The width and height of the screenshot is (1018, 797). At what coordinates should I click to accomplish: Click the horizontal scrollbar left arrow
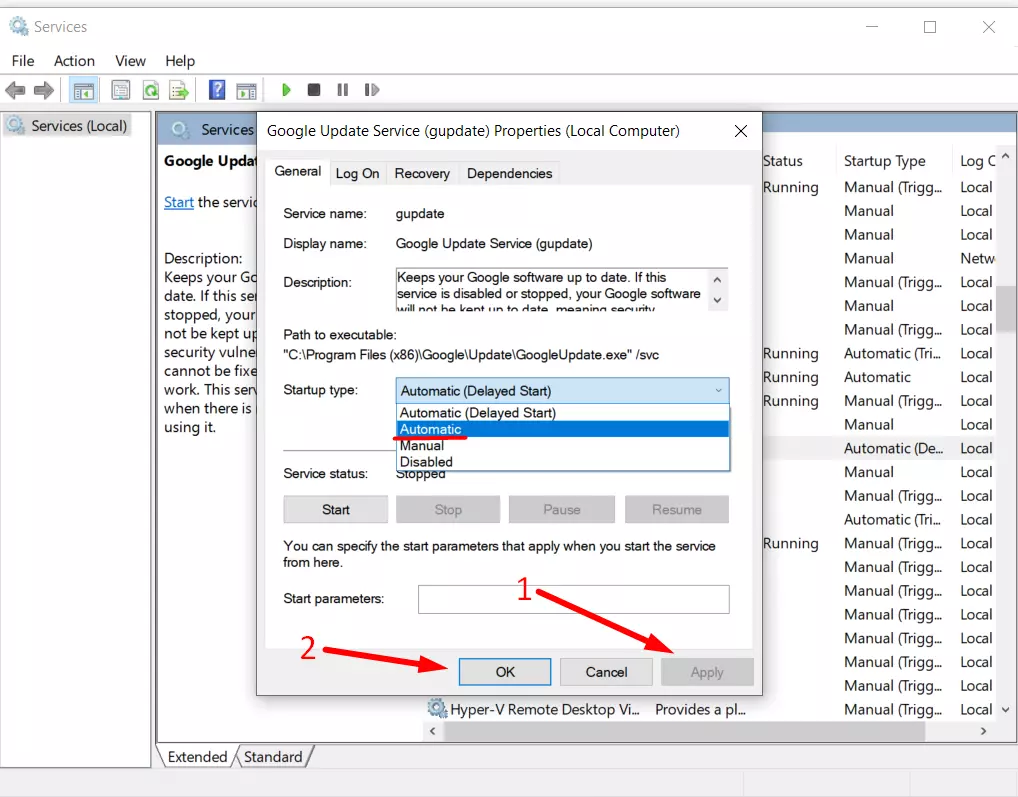432,731
